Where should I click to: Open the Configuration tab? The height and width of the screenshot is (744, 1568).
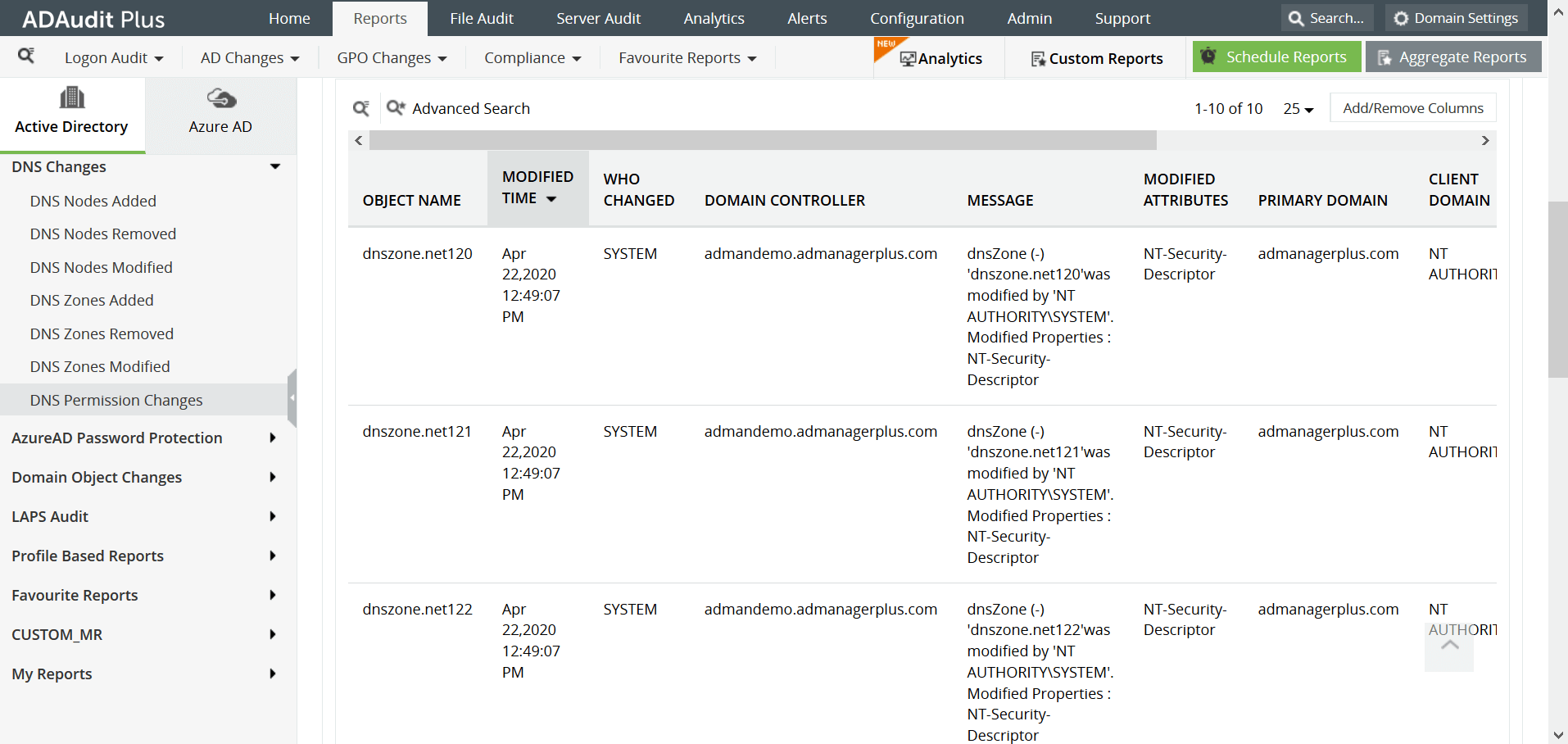coord(917,18)
